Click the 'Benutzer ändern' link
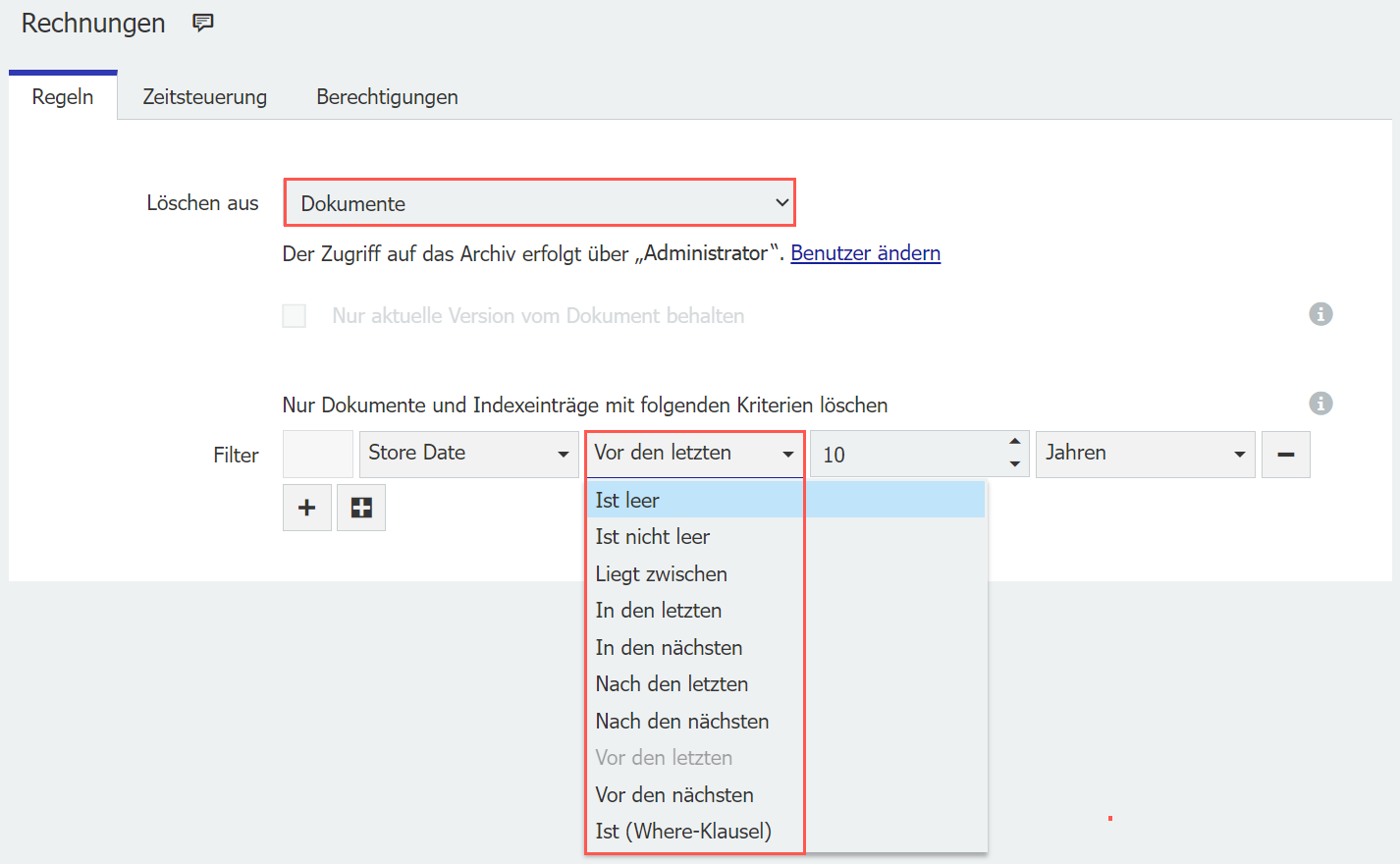Screen dimensions: 1400x864 [865, 252]
